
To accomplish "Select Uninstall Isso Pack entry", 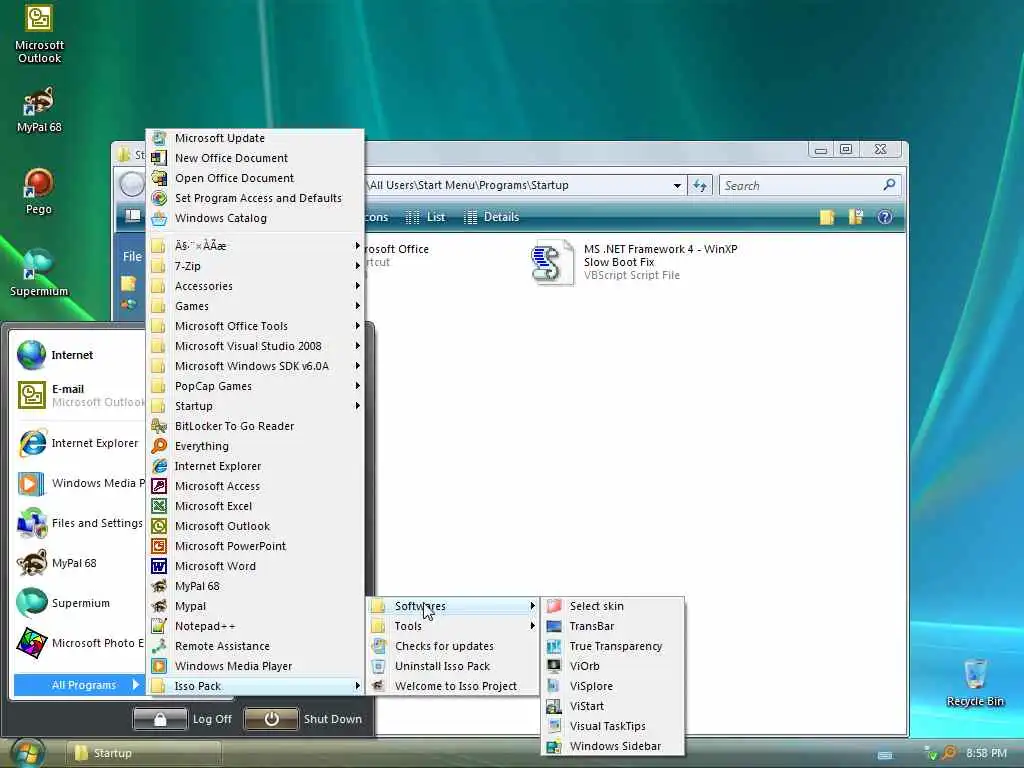I will click(x=453, y=666).
